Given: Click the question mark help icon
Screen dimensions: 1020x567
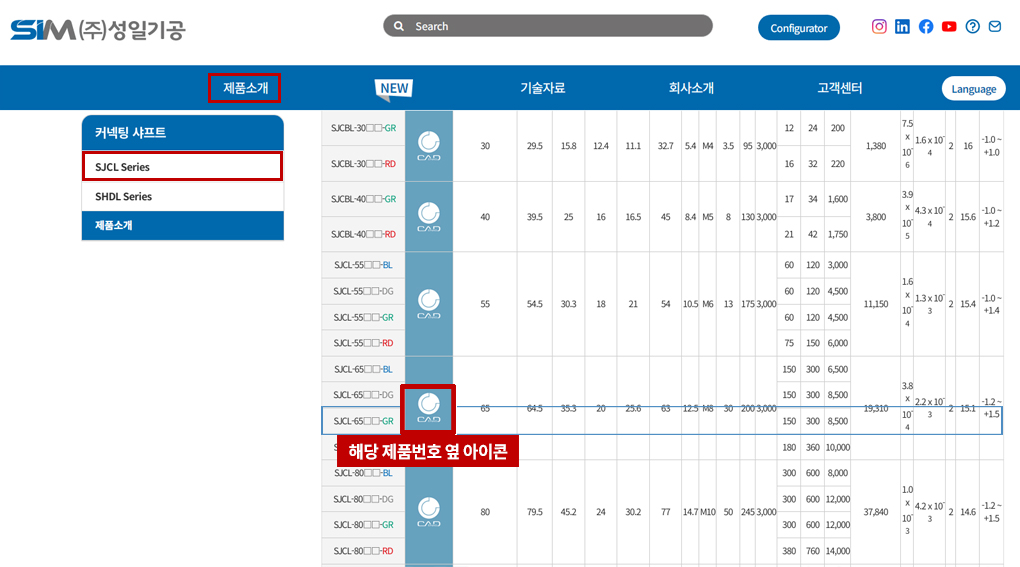Looking at the screenshot, I should [972, 27].
